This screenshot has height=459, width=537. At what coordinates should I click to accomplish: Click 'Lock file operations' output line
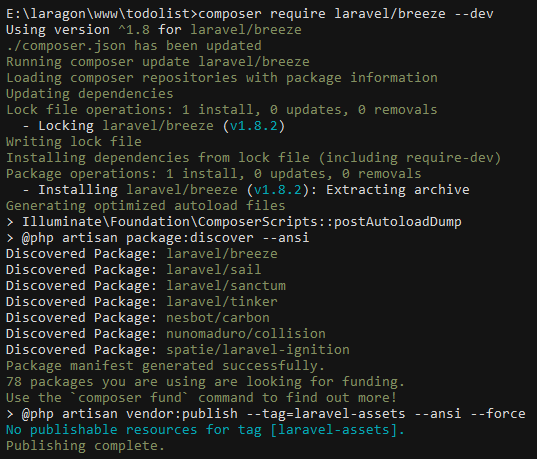222,110
